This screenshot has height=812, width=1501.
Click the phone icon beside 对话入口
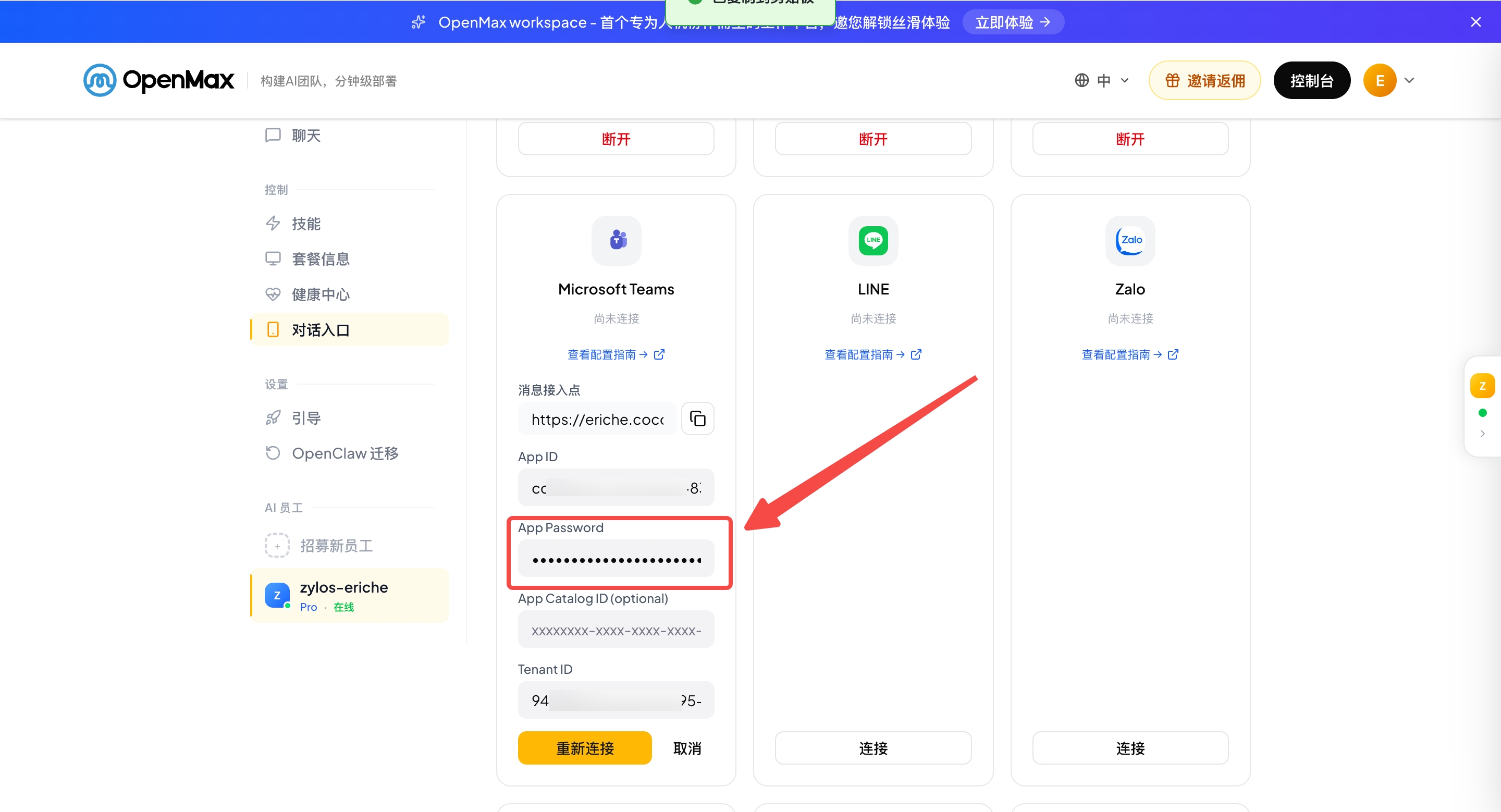click(273, 330)
